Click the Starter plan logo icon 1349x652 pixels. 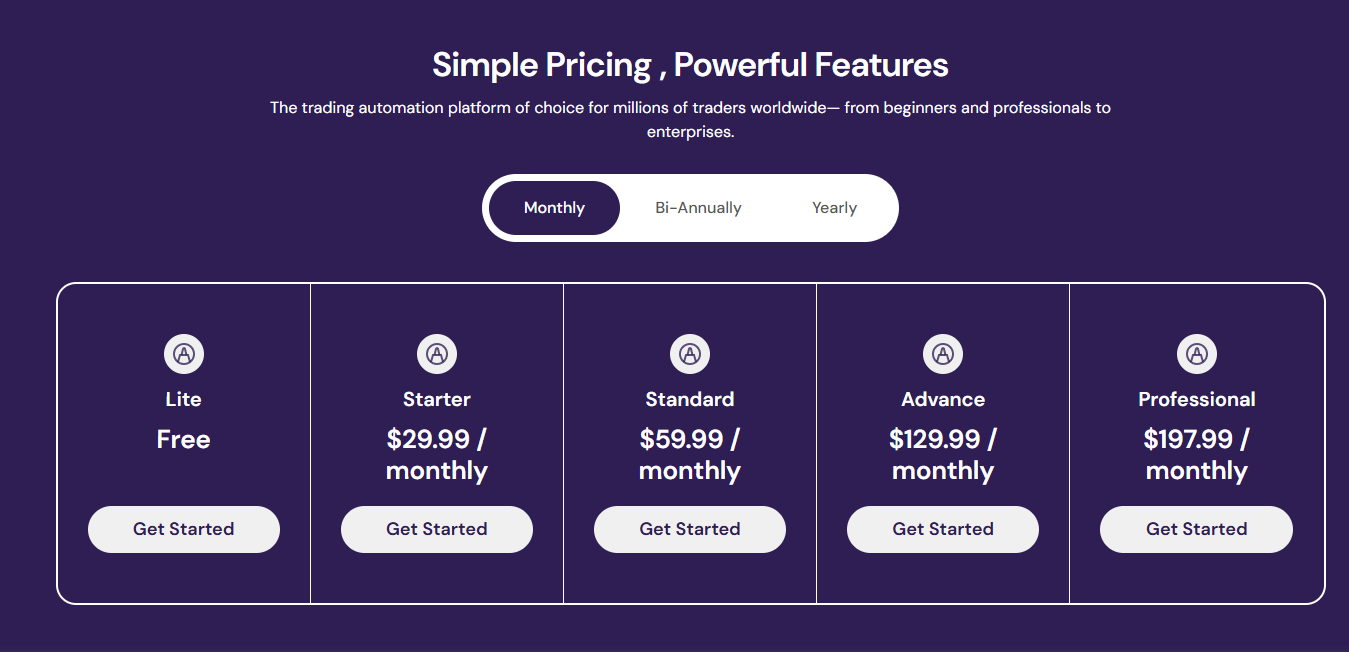436,354
